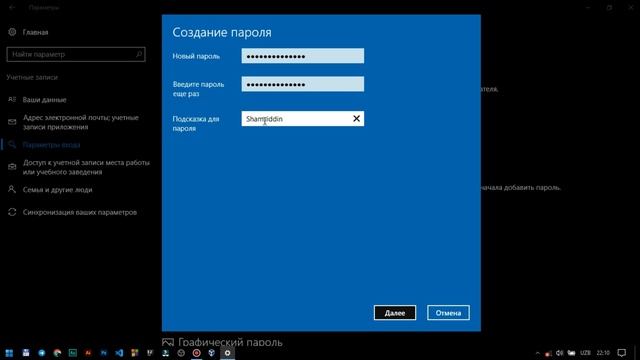Open Доступ к учетной записи места работы
Viewport: 640px width, 360px height.
pyautogui.click(x=79, y=167)
